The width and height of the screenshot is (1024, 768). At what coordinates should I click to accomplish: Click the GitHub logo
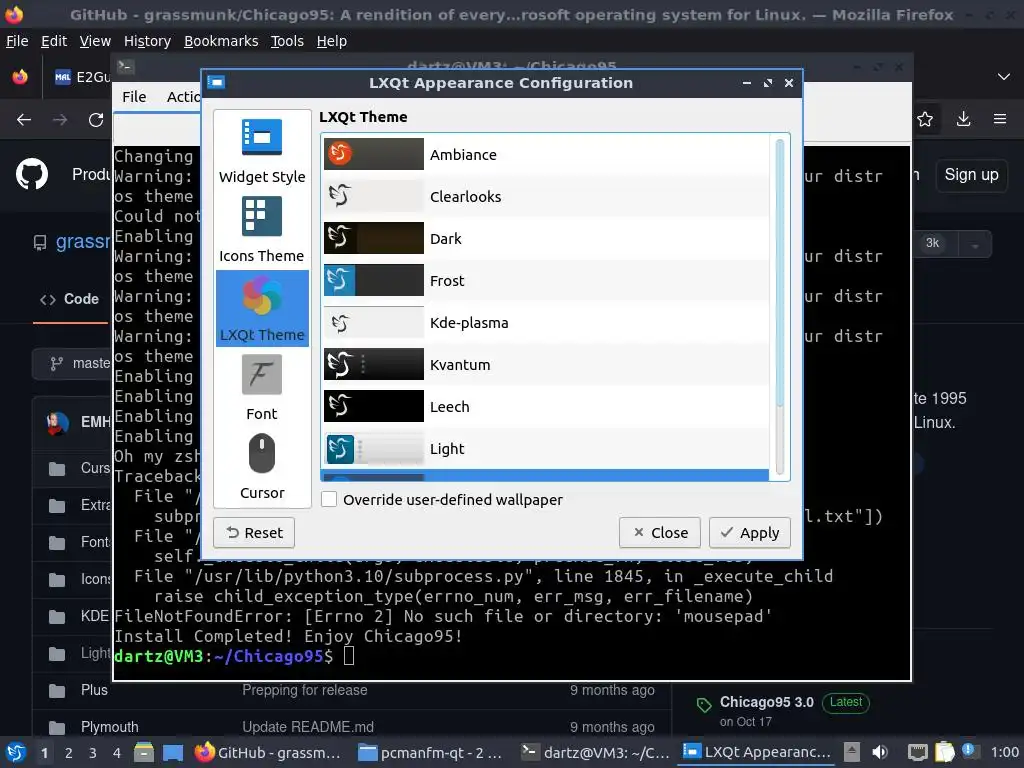[31, 174]
